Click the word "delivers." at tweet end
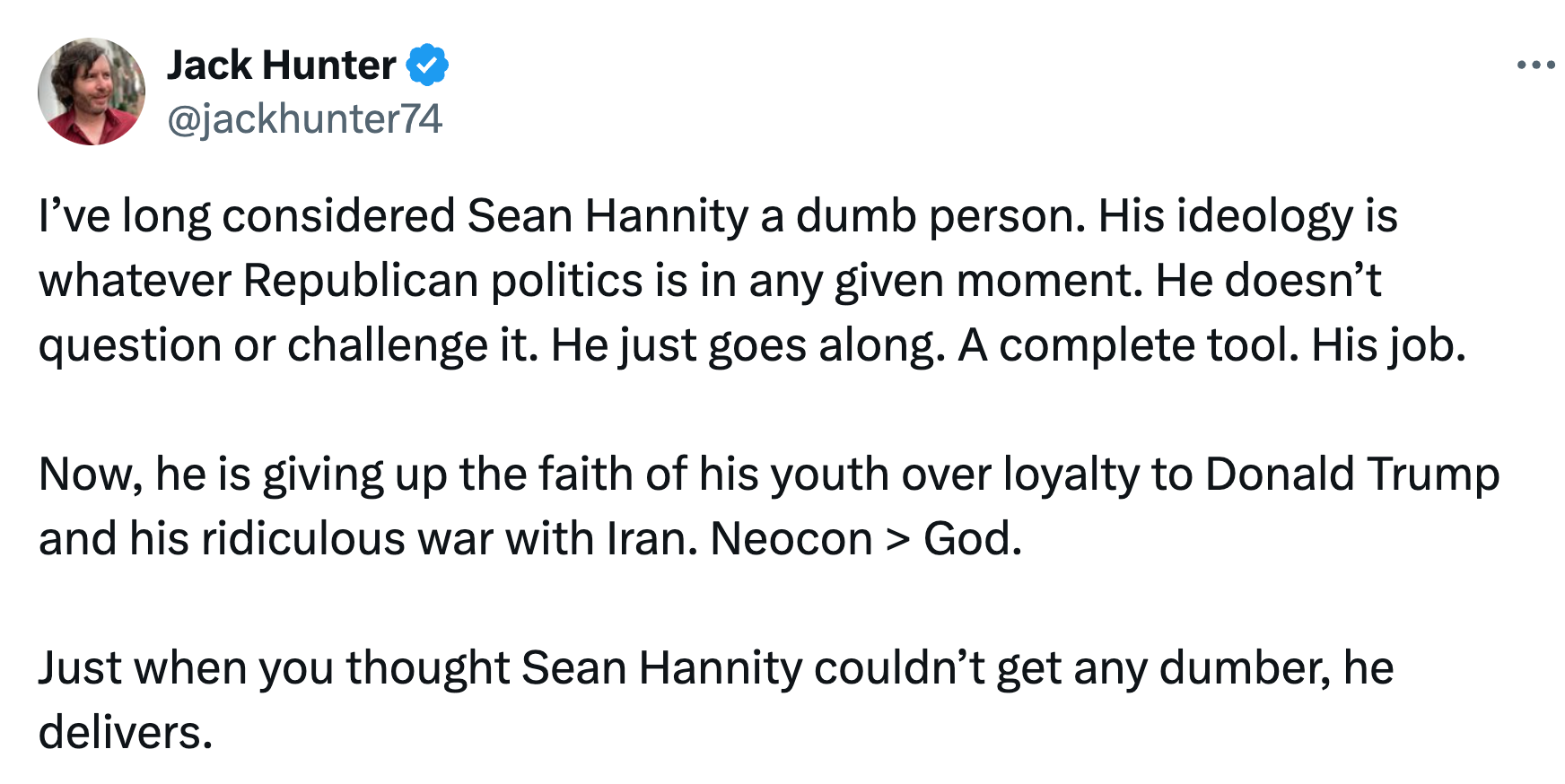Screen dimensions: 1565x784 click(126, 733)
